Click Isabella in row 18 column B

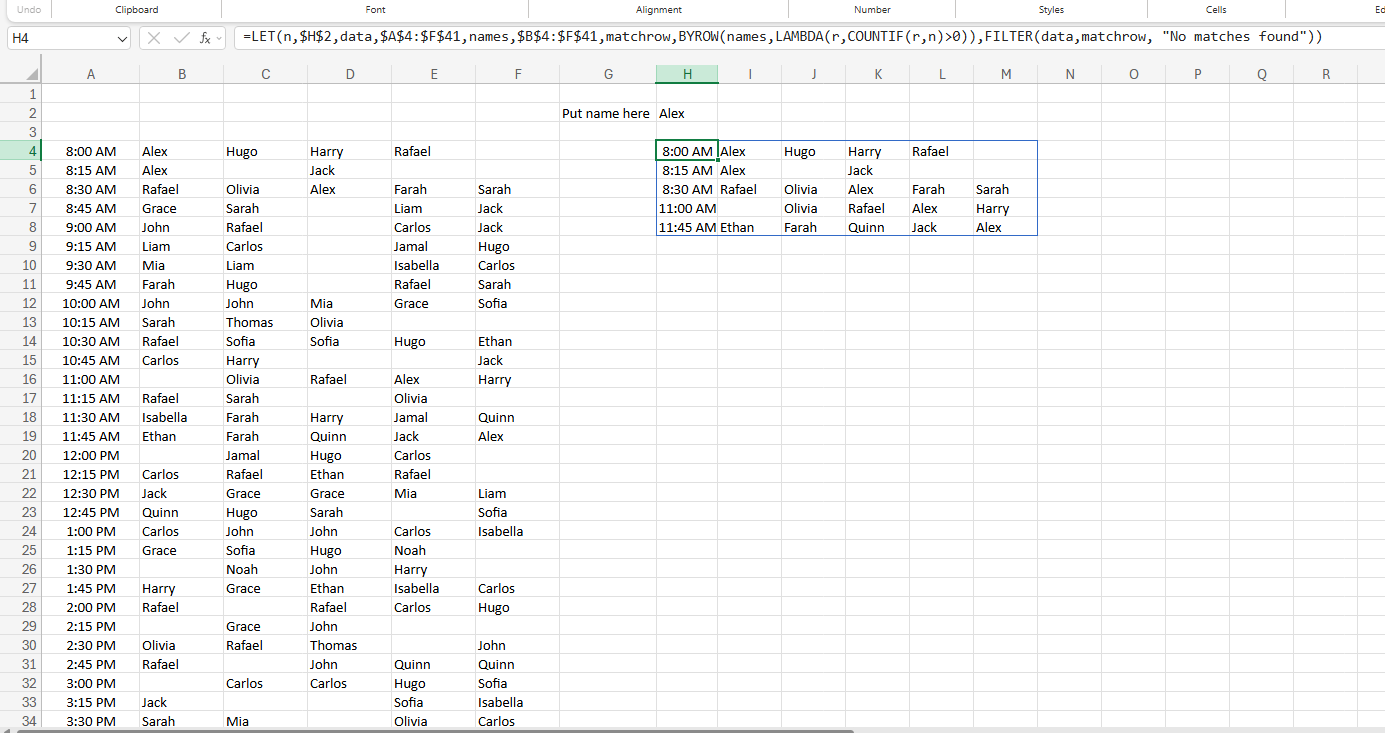[181, 417]
